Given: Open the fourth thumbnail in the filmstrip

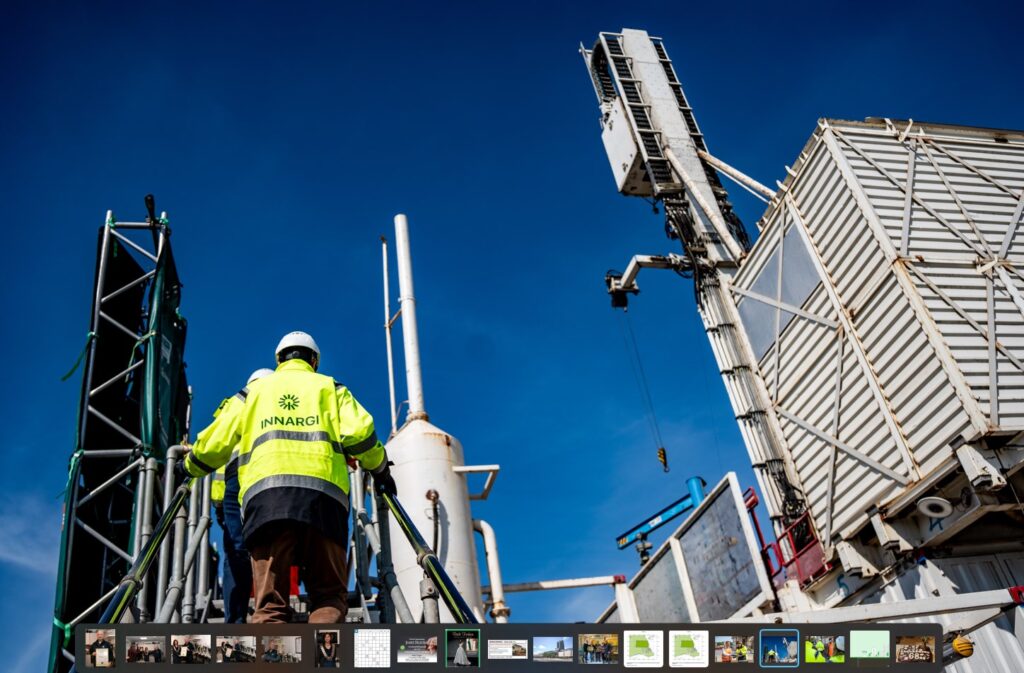Looking at the screenshot, I should [236, 649].
